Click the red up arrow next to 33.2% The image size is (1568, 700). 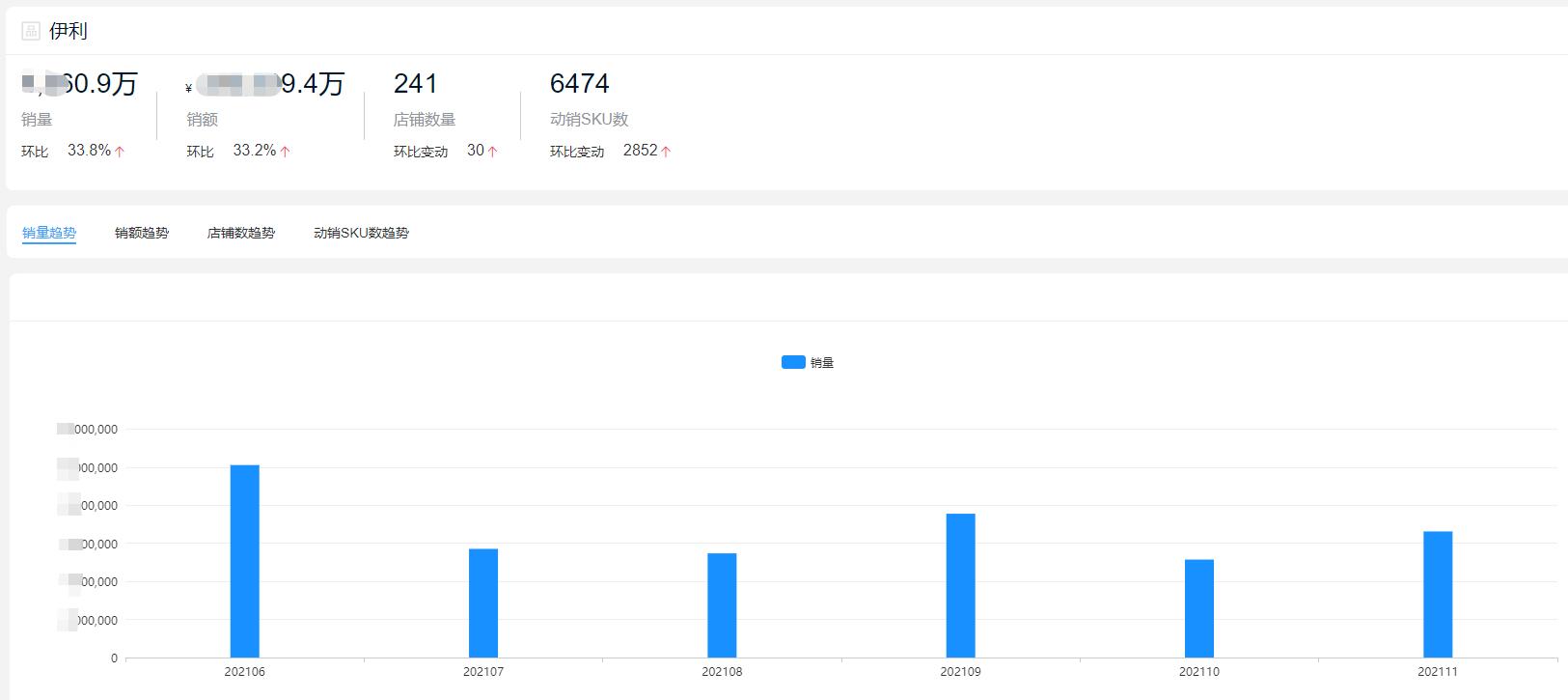point(286,152)
